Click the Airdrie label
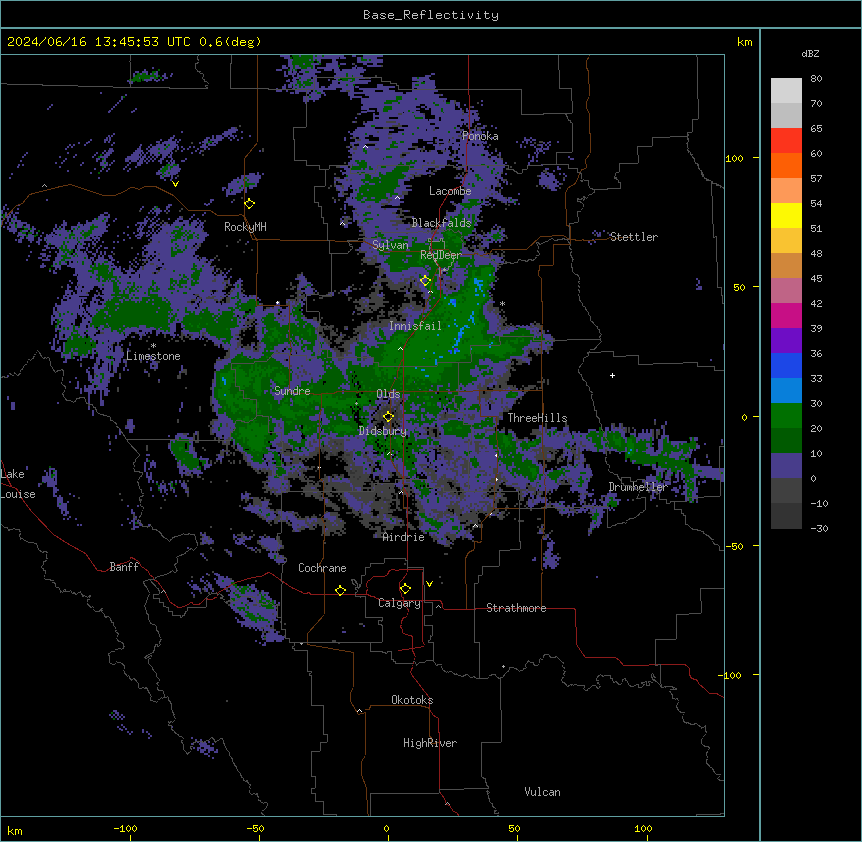862x842 pixels. [404, 537]
